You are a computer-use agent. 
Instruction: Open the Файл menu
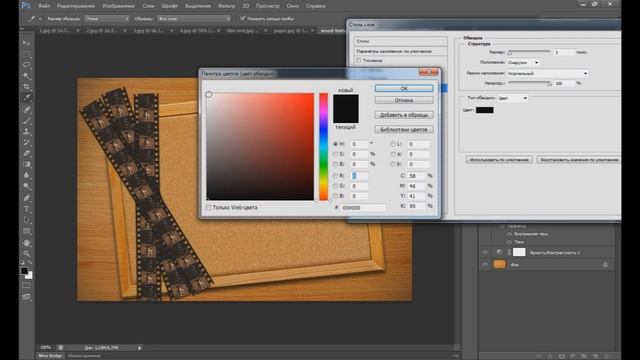pos(44,6)
